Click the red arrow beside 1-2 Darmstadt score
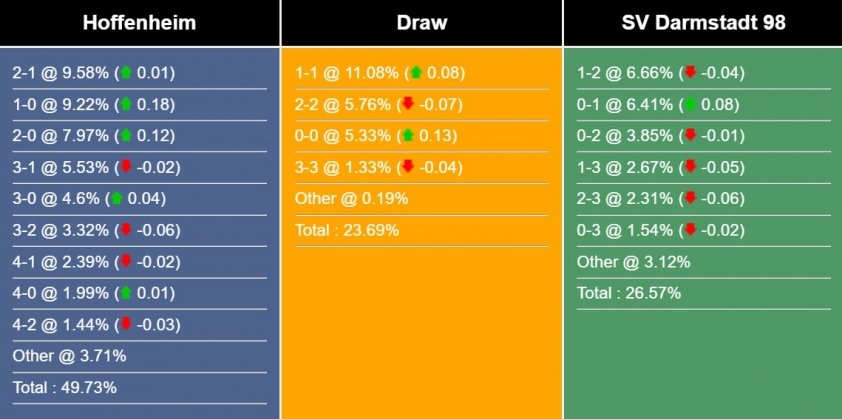Screen dimensions: 842x419 [x=689, y=73]
